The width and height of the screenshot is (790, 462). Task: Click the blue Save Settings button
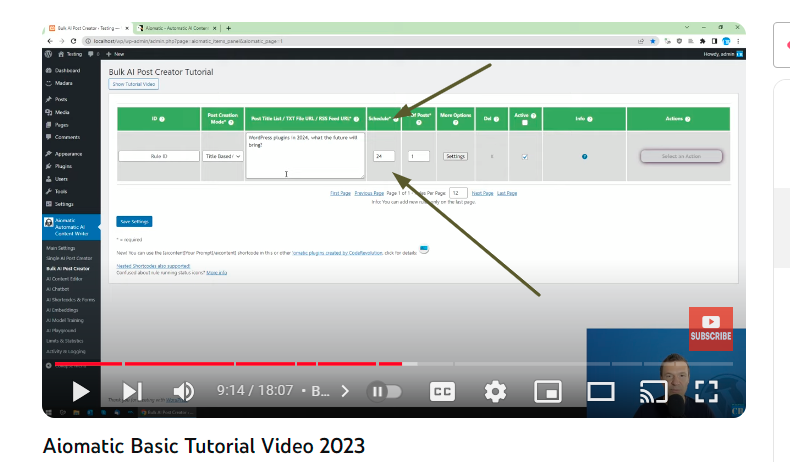[134, 222]
